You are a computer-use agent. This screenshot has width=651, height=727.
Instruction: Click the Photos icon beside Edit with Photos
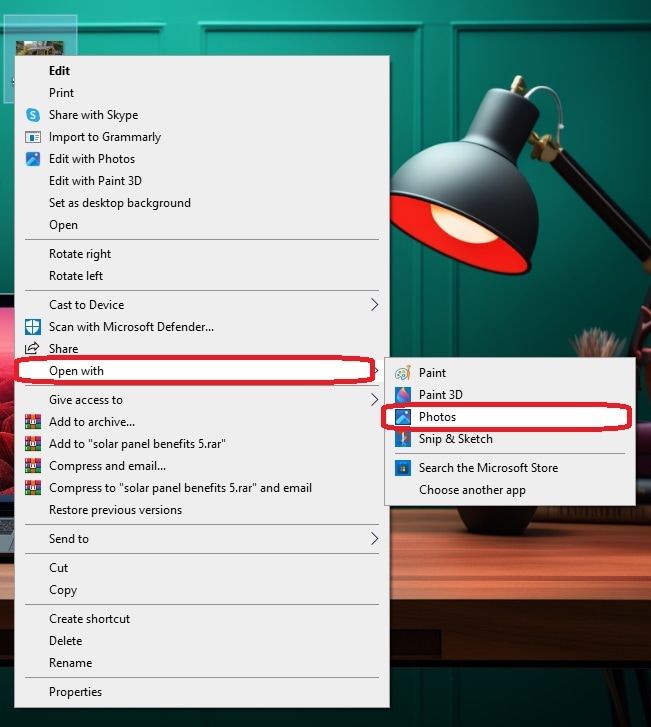click(x=33, y=159)
